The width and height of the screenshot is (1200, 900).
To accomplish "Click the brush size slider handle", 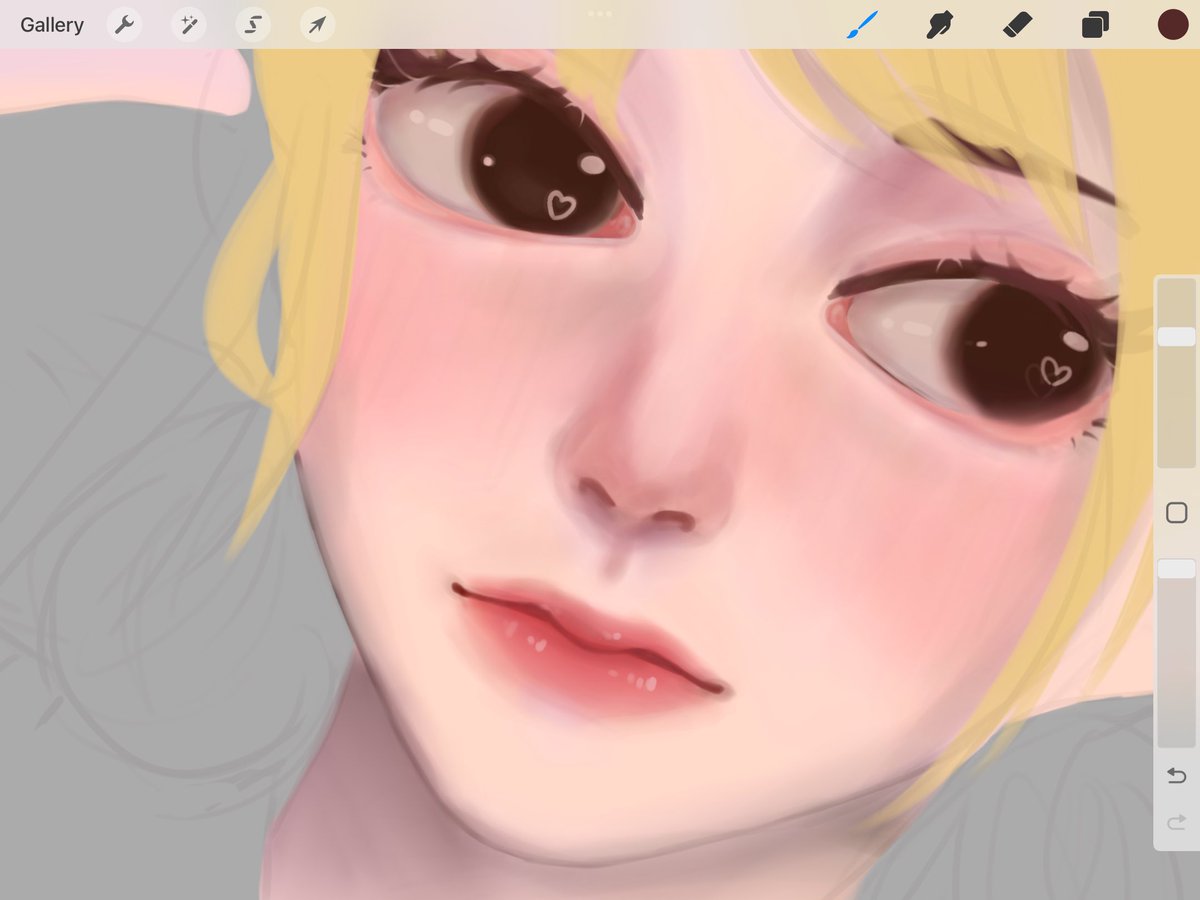I will pos(1177,337).
